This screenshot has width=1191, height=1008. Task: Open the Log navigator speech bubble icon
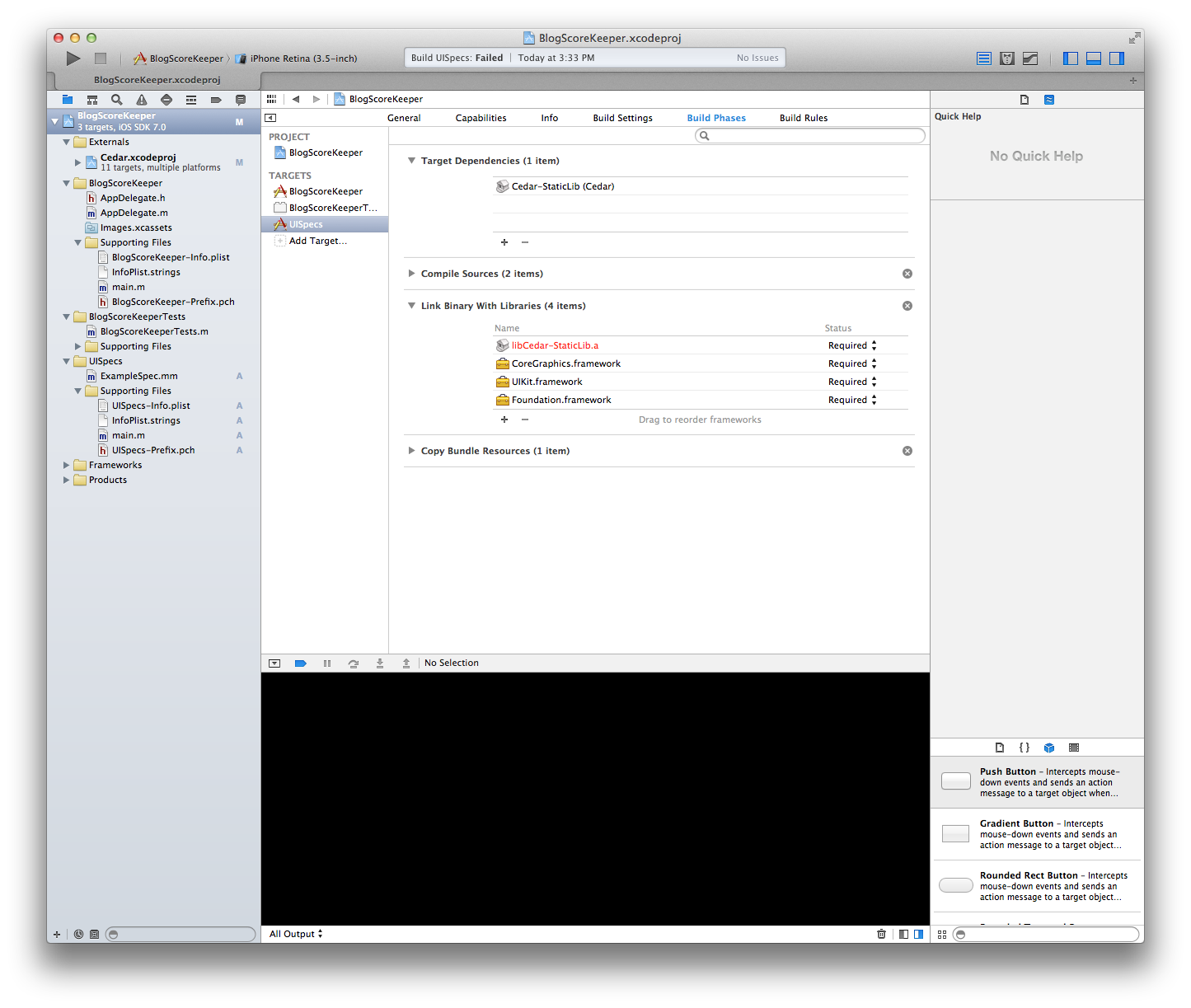click(x=241, y=100)
